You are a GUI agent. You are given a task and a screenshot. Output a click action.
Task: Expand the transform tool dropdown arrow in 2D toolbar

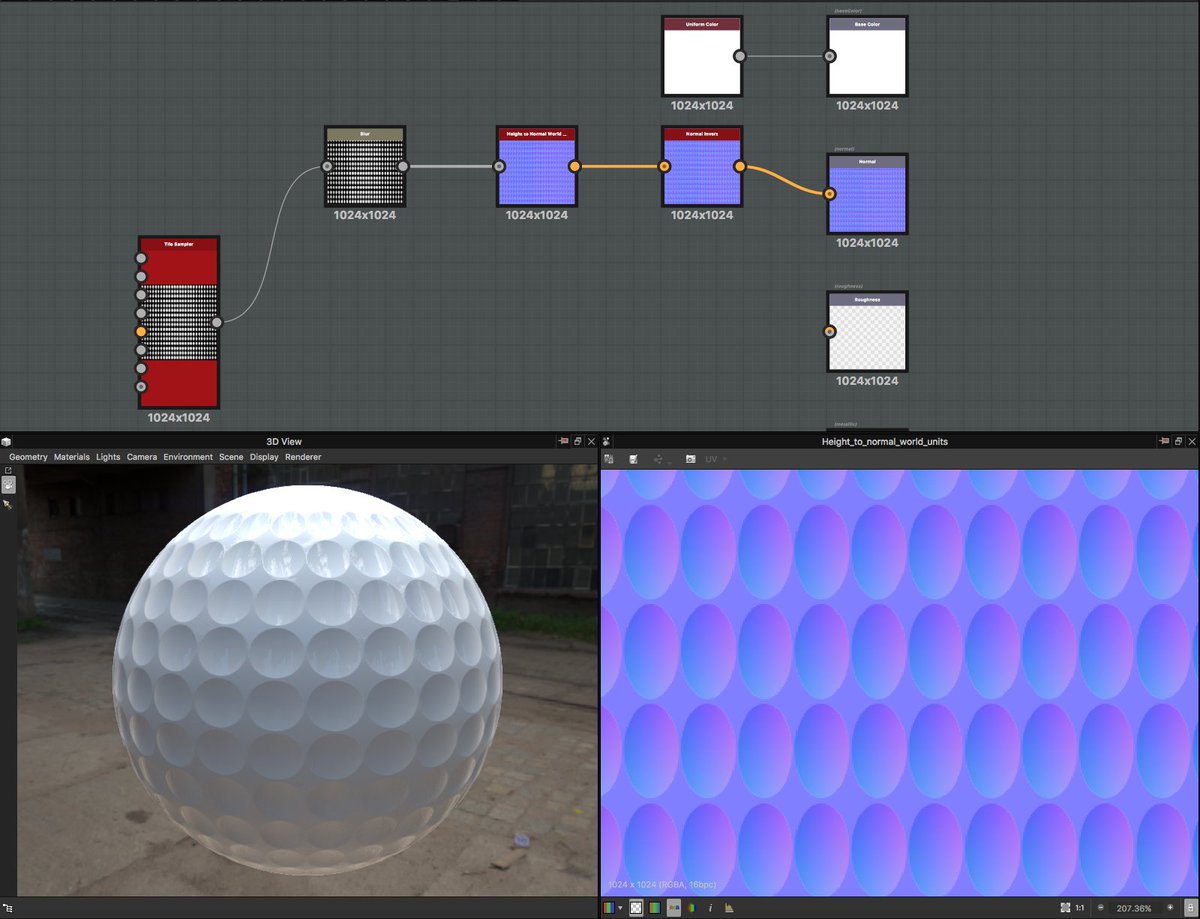pos(669,461)
